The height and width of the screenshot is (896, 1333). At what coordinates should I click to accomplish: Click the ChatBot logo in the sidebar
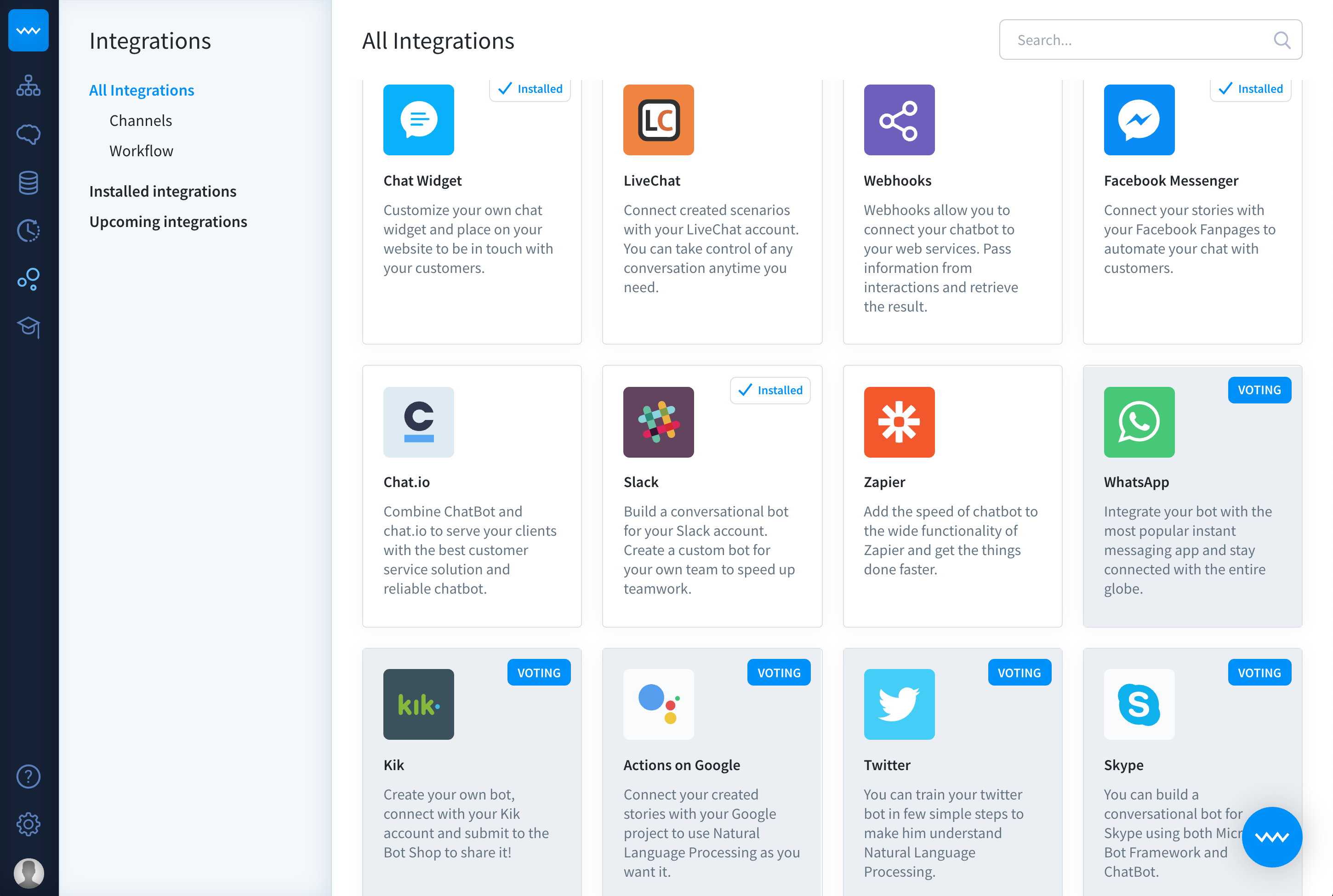coord(28,30)
